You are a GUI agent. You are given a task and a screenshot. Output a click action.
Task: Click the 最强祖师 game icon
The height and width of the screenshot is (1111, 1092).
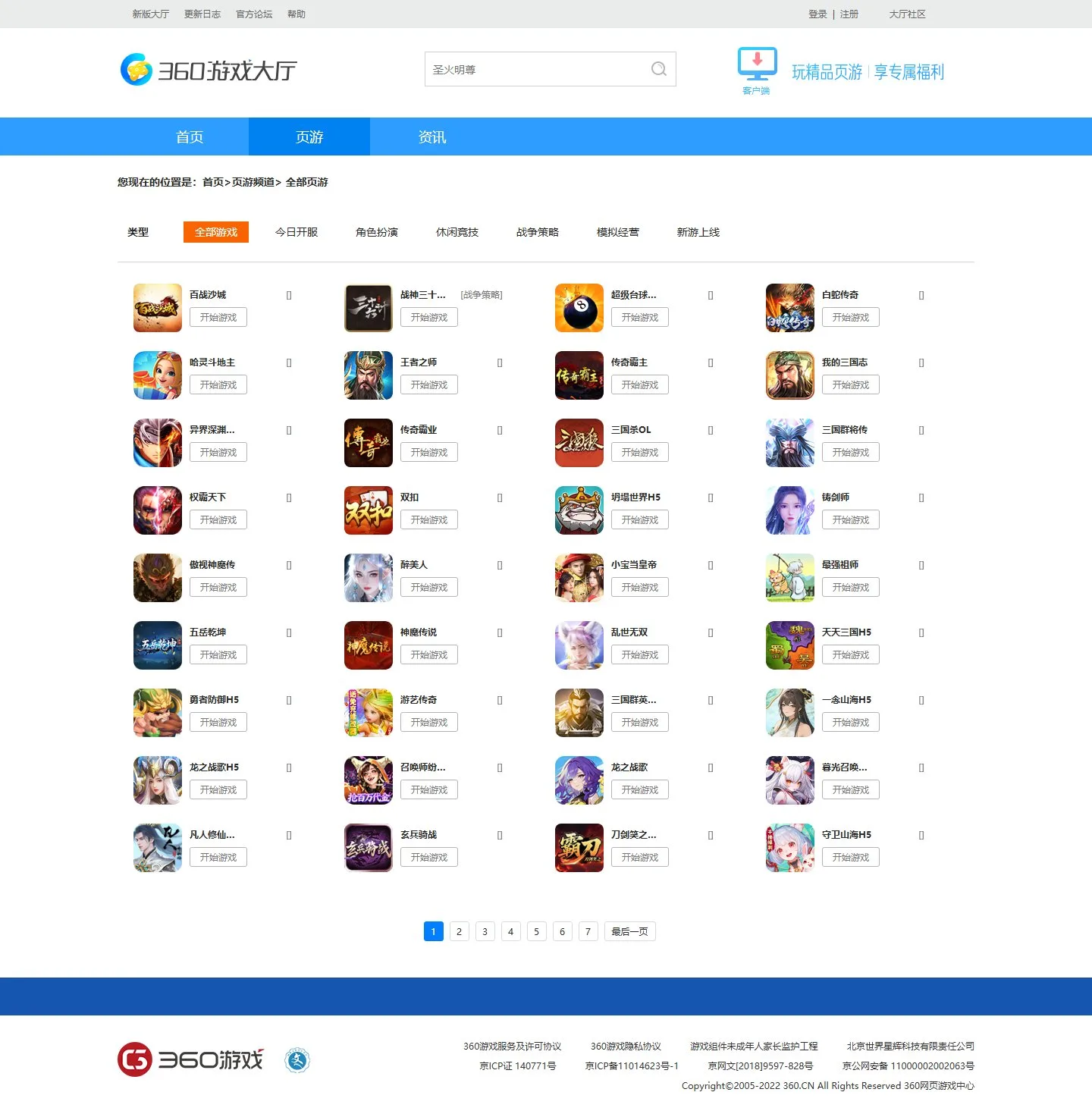click(x=790, y=578)
